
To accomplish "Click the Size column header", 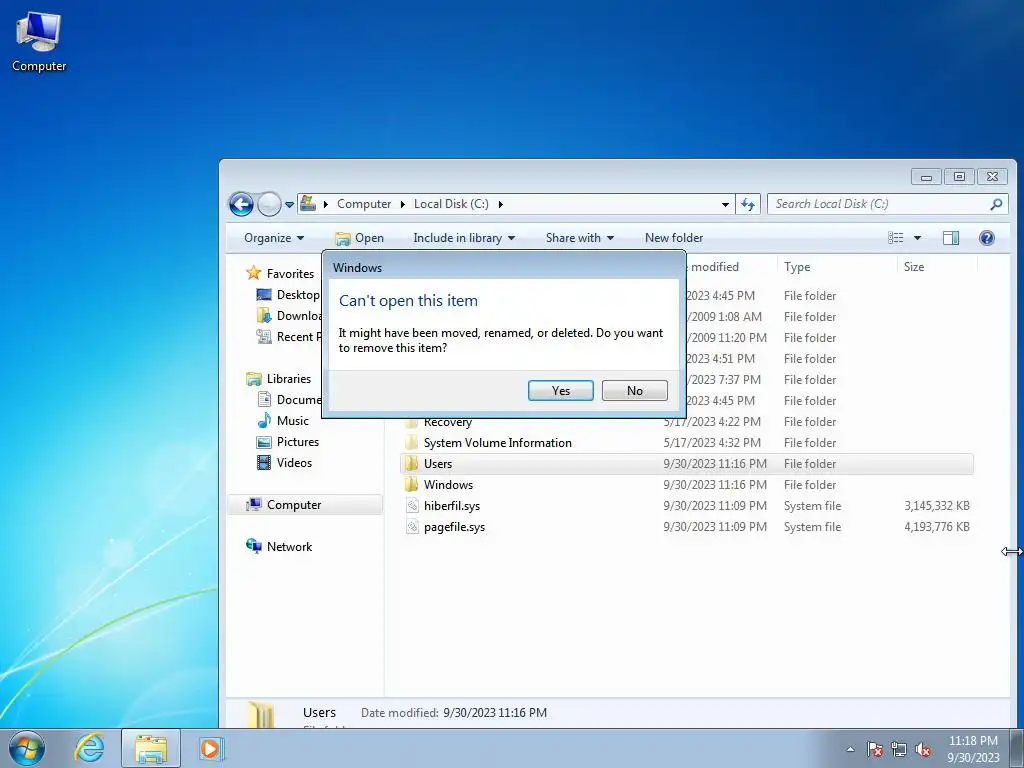I will click(936, 266).
